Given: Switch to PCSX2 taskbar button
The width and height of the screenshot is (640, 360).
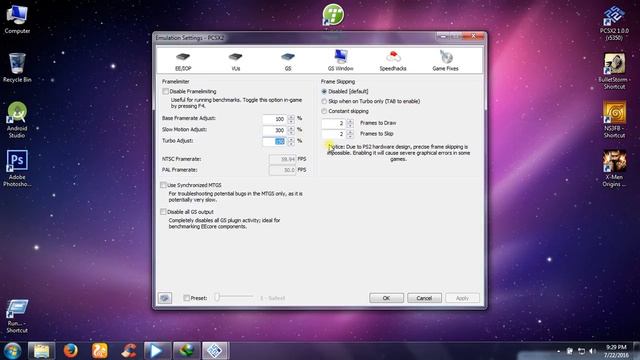Looking at the screenshot, I should [x=216, y=351].
